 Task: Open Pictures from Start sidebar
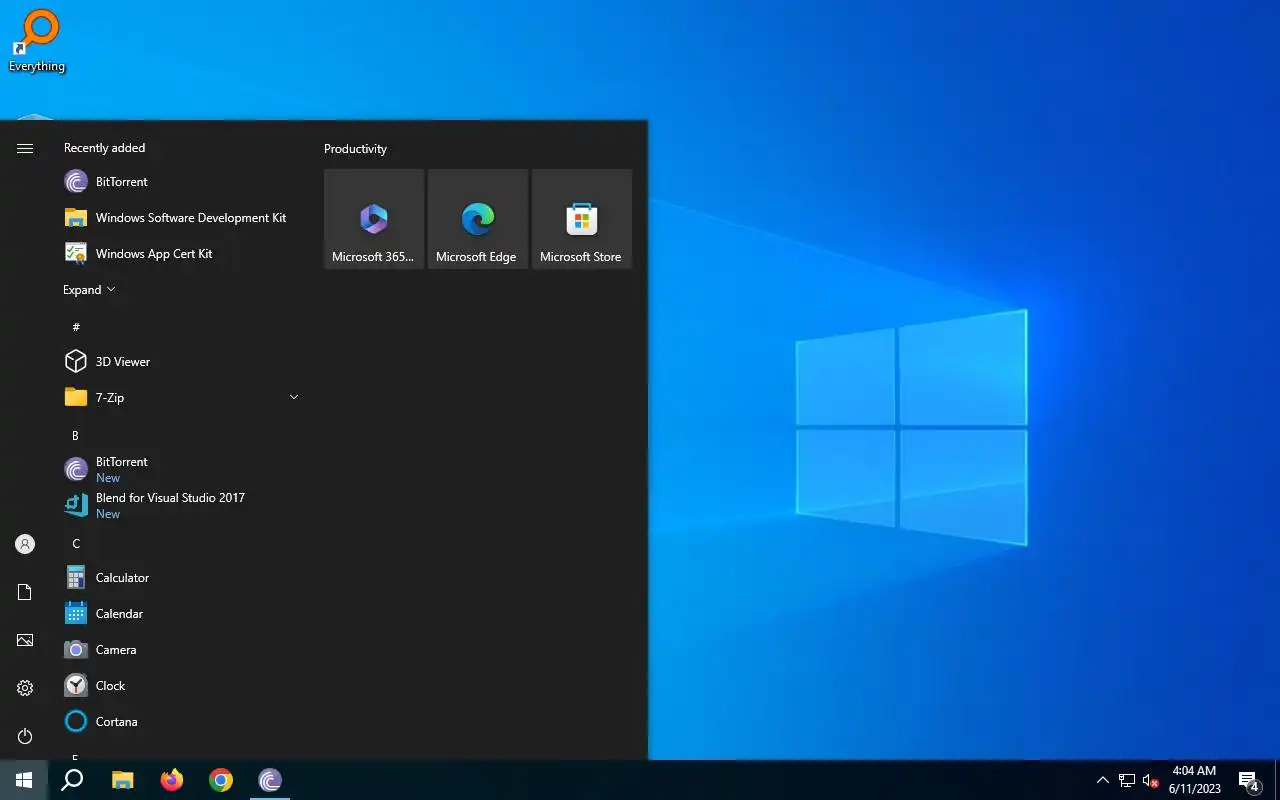point(25,640)
